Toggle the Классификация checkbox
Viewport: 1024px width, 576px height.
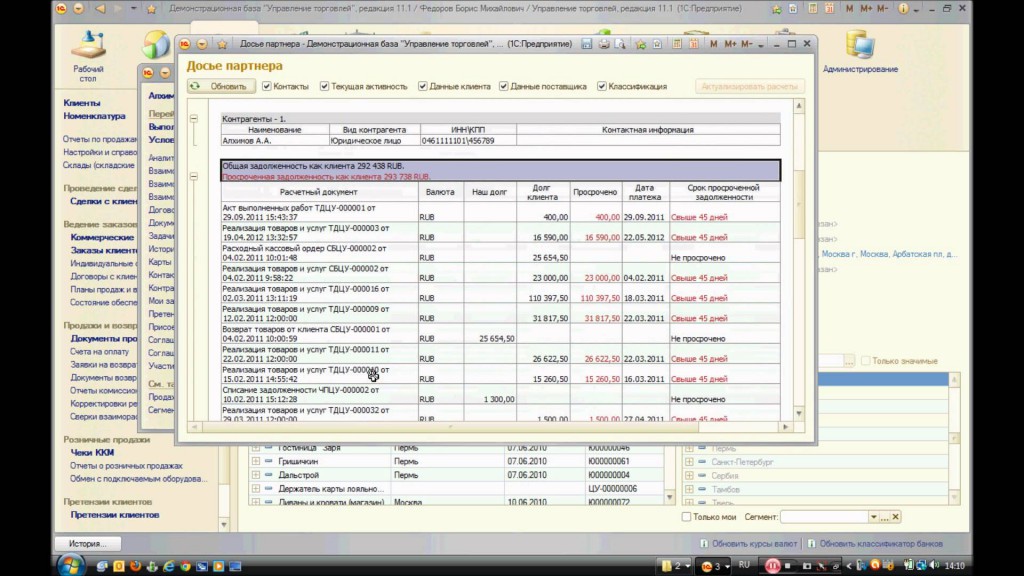[601, 86]
